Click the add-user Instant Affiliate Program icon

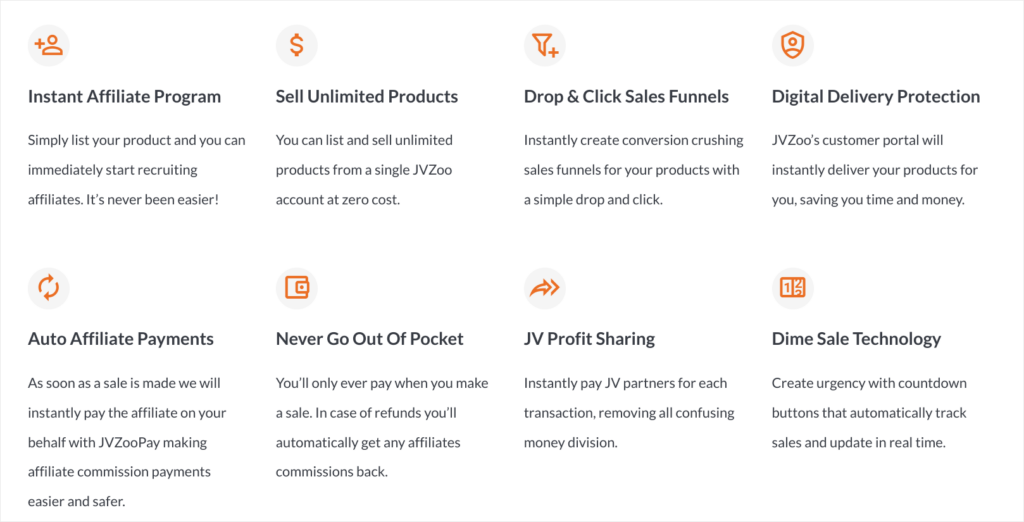pyautogui.click(x=48, y=45)
